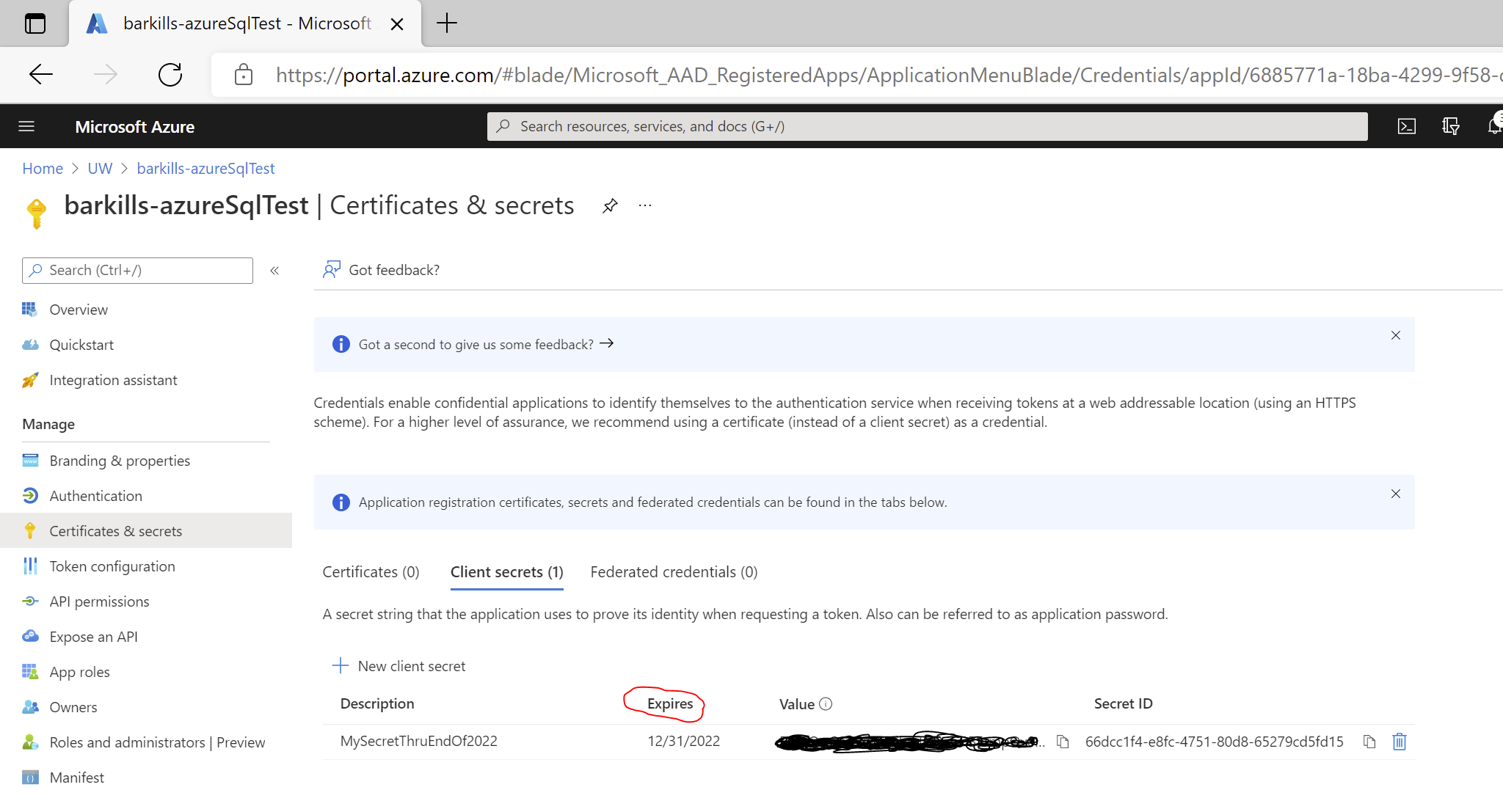Reload the page in the browser
Image resolution: width=1503 pixels, height=812 pixels.
click(170, 74)
